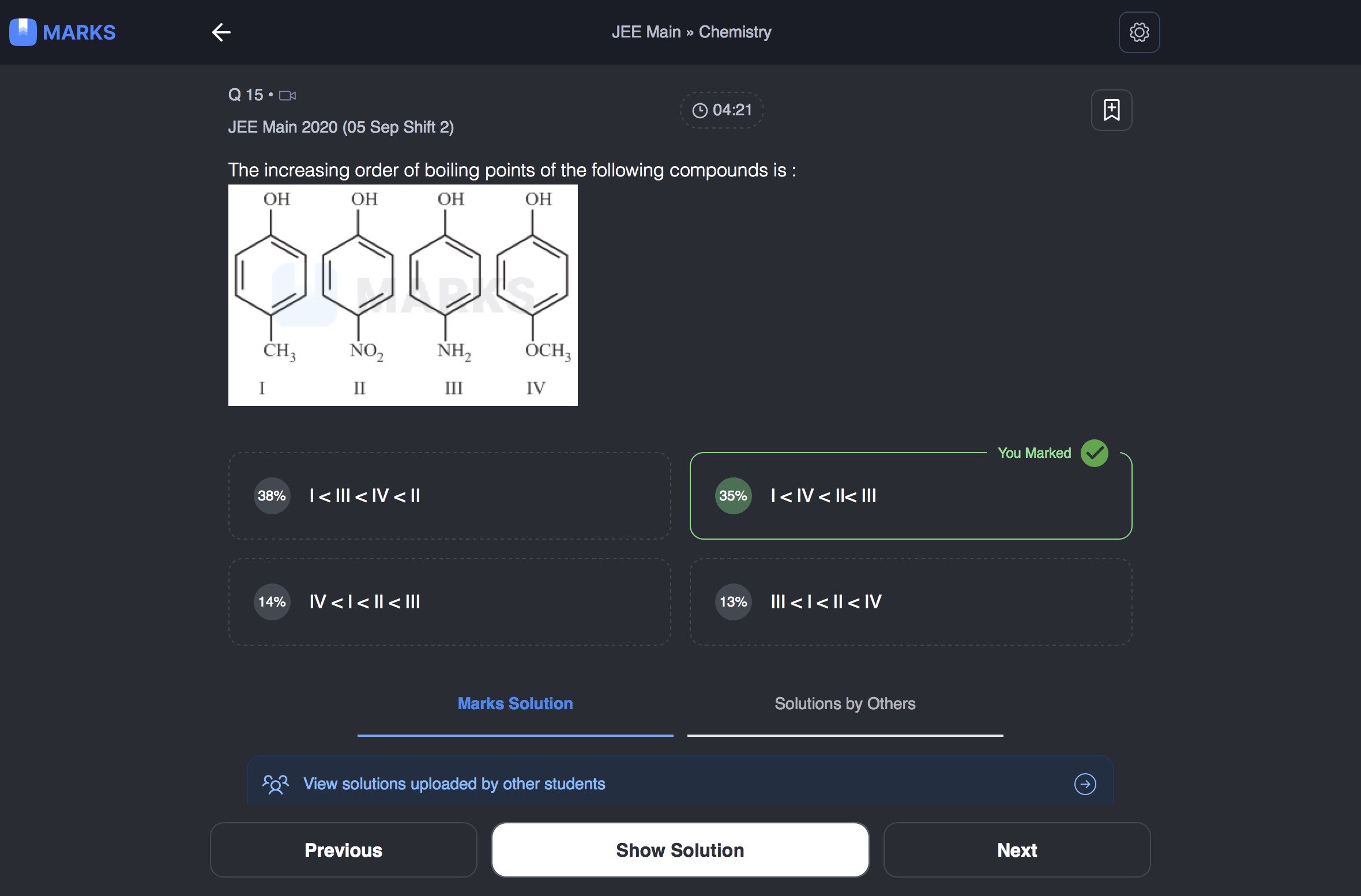Go back using the left arrow
Viewport: 1361px width, 896px height.
click(x=221, y=32)
